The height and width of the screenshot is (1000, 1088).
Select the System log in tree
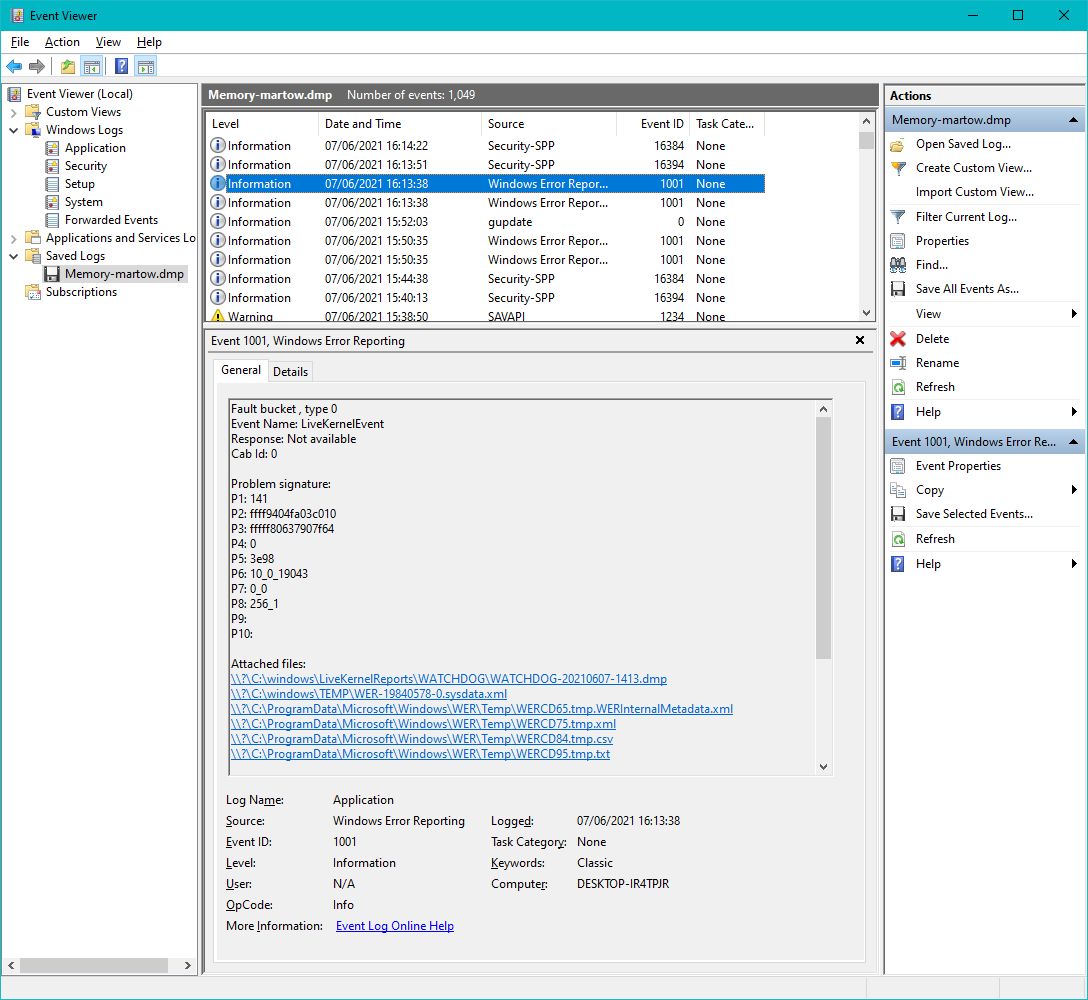tap(83, 202)
